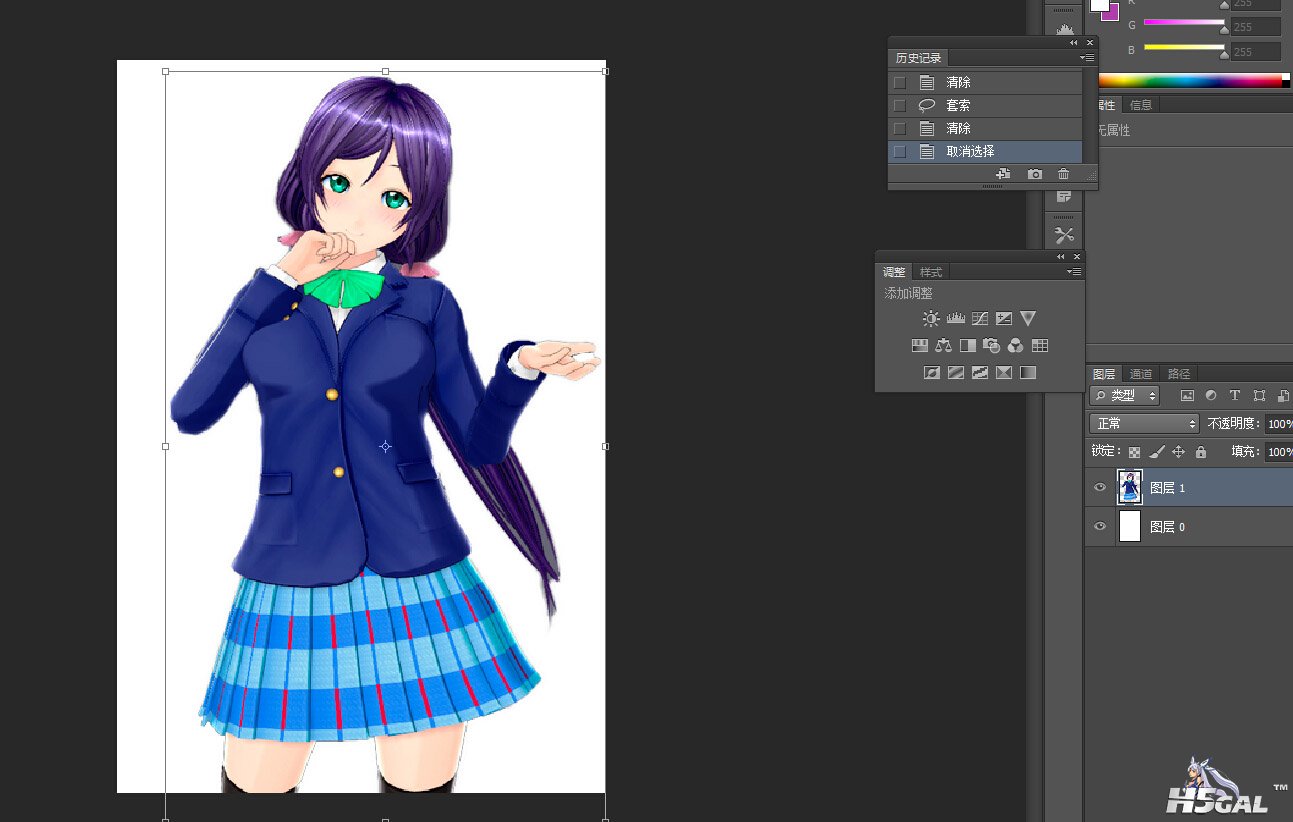1293x822 pixels.
Task: Open the histogram panel dock icon
Action: pyautogui.click(x=1064, y=29)
